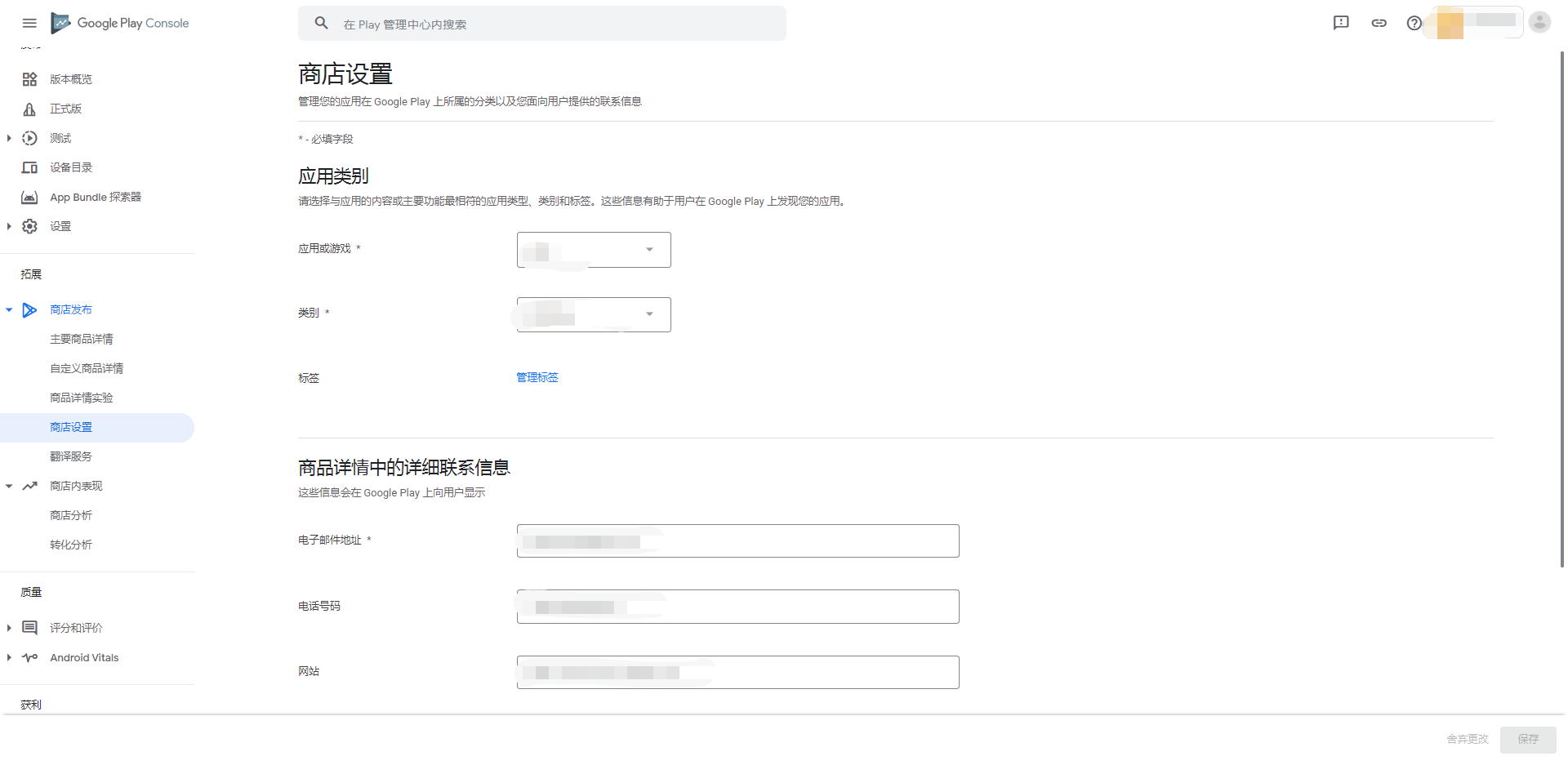Click the Google Play Console logo

coord(119,23)
